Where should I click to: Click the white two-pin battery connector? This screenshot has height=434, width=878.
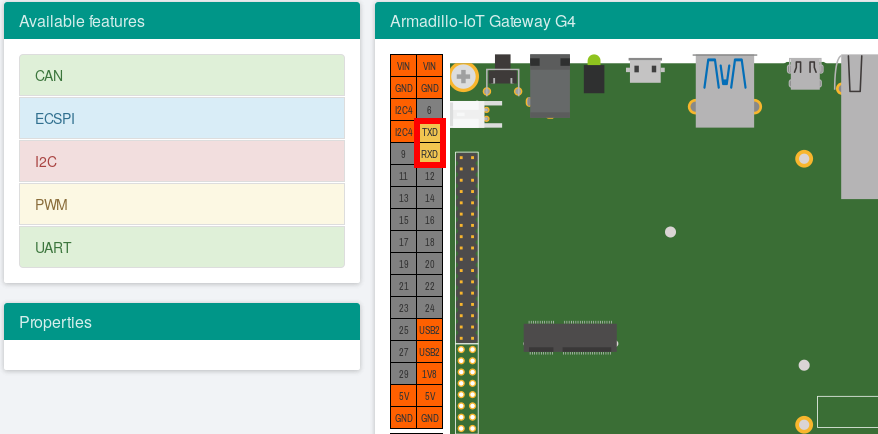click(475, 115)
